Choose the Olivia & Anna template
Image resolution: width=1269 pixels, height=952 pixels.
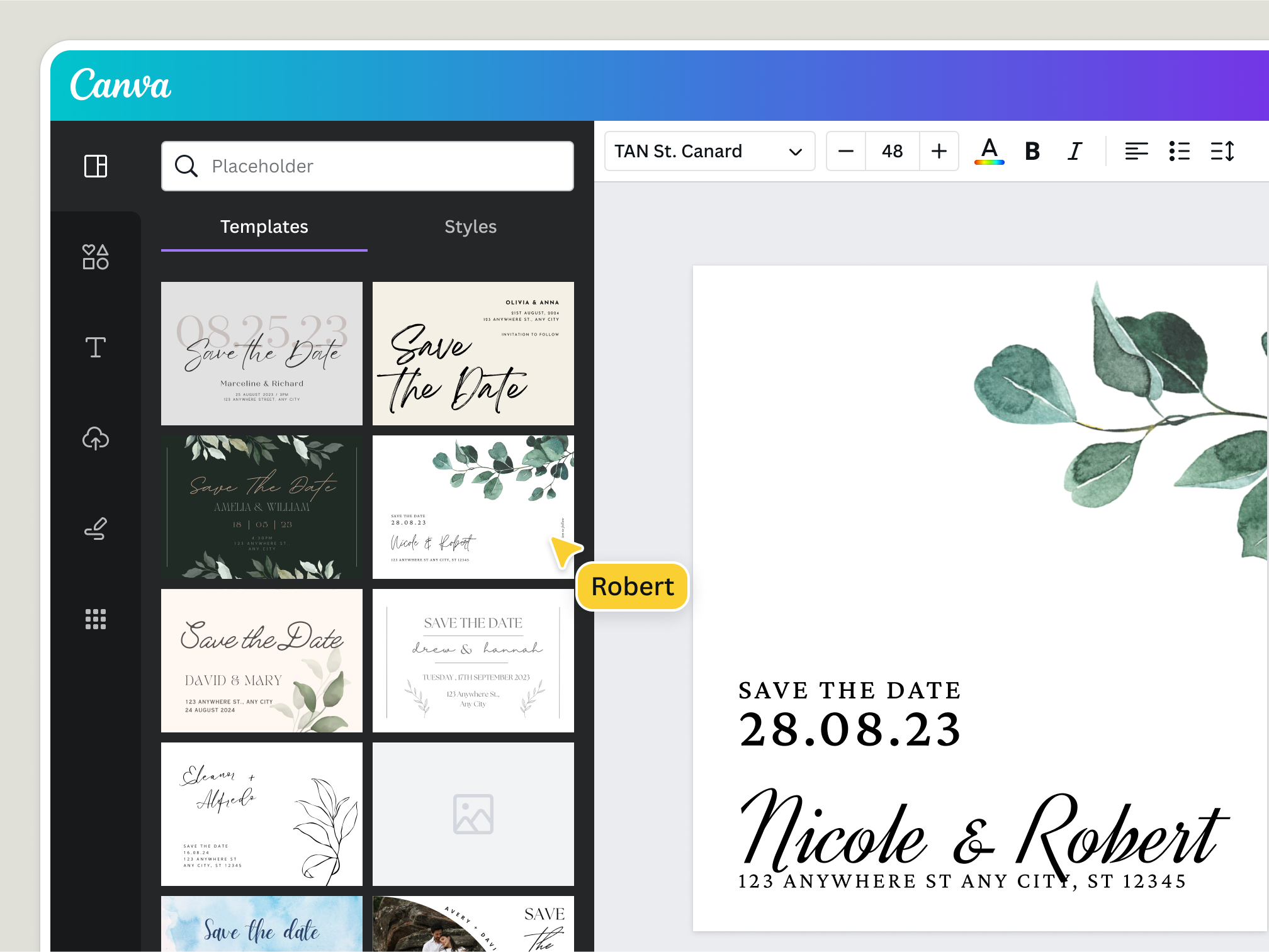[473, 354]
